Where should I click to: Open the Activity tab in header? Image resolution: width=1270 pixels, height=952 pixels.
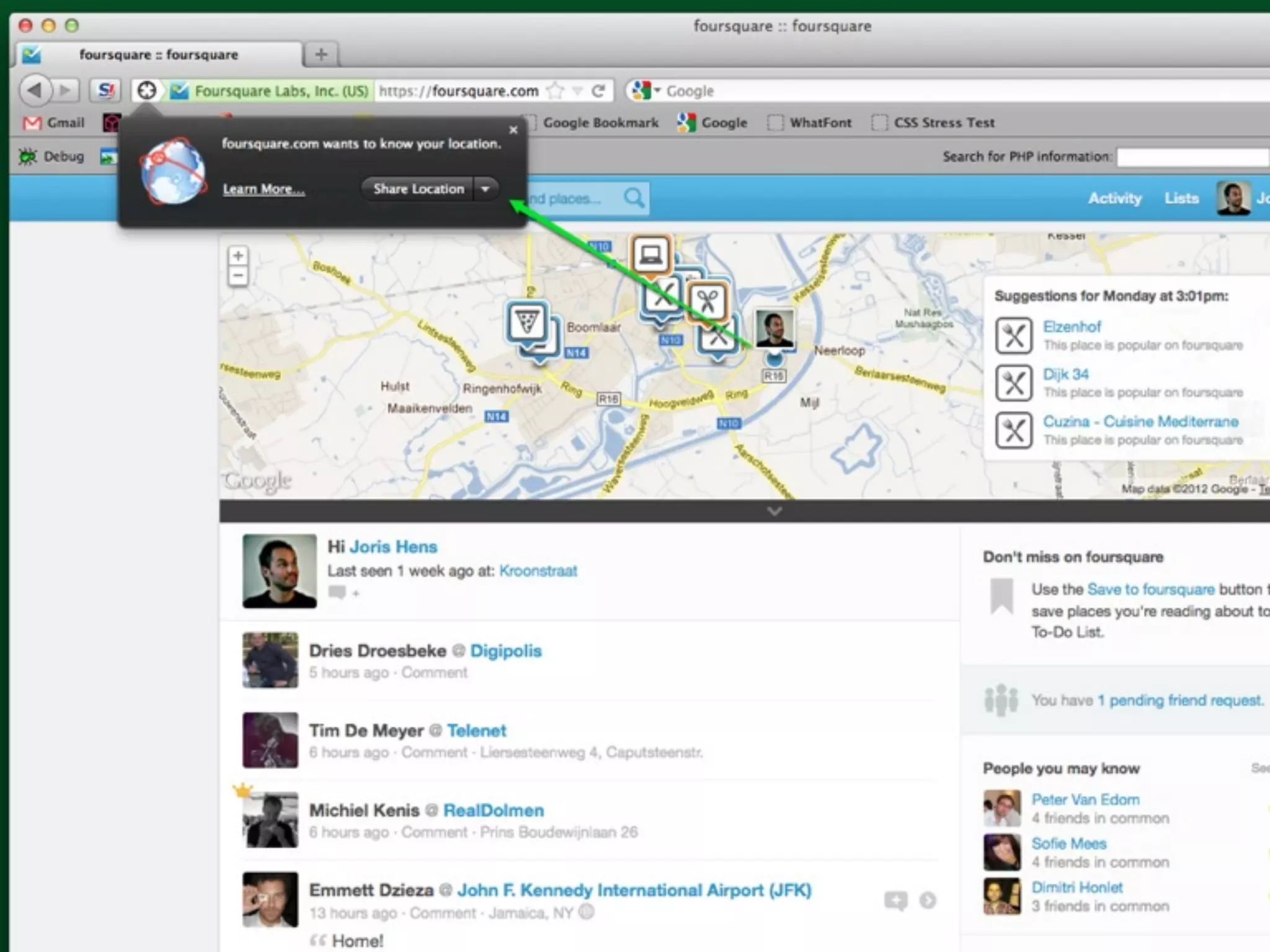coord(1114,198)
